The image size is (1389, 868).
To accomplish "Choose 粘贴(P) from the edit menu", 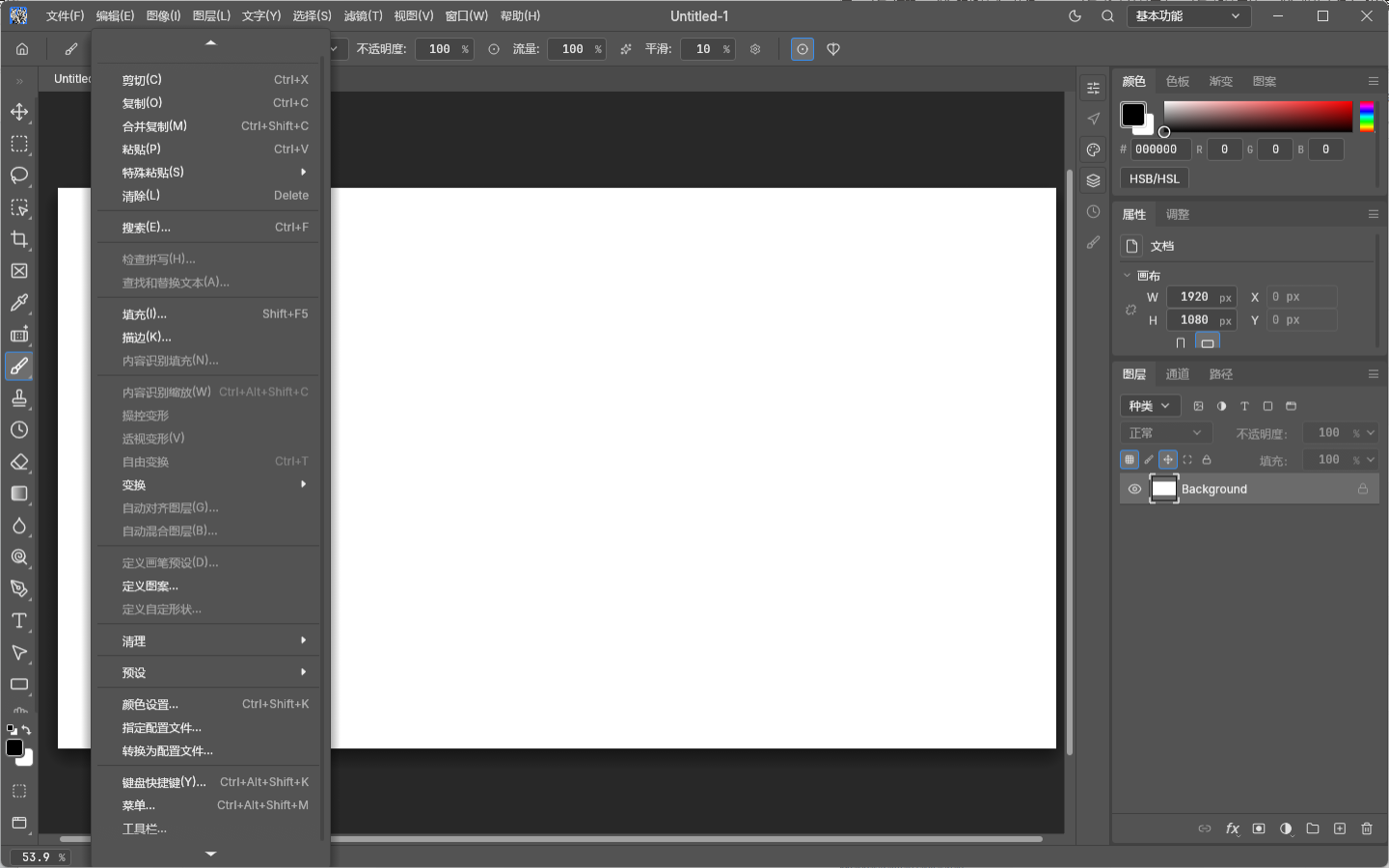I will click(x=208, y=149).
